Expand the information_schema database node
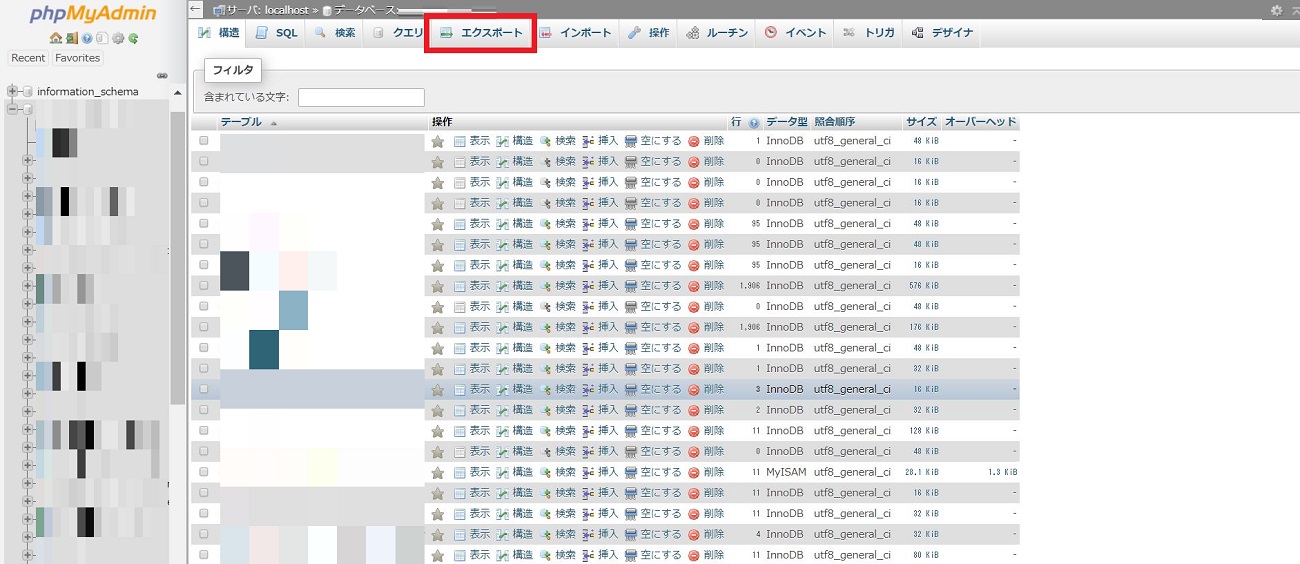Screen dimensions: 1300x564 (x=13, y=91)
